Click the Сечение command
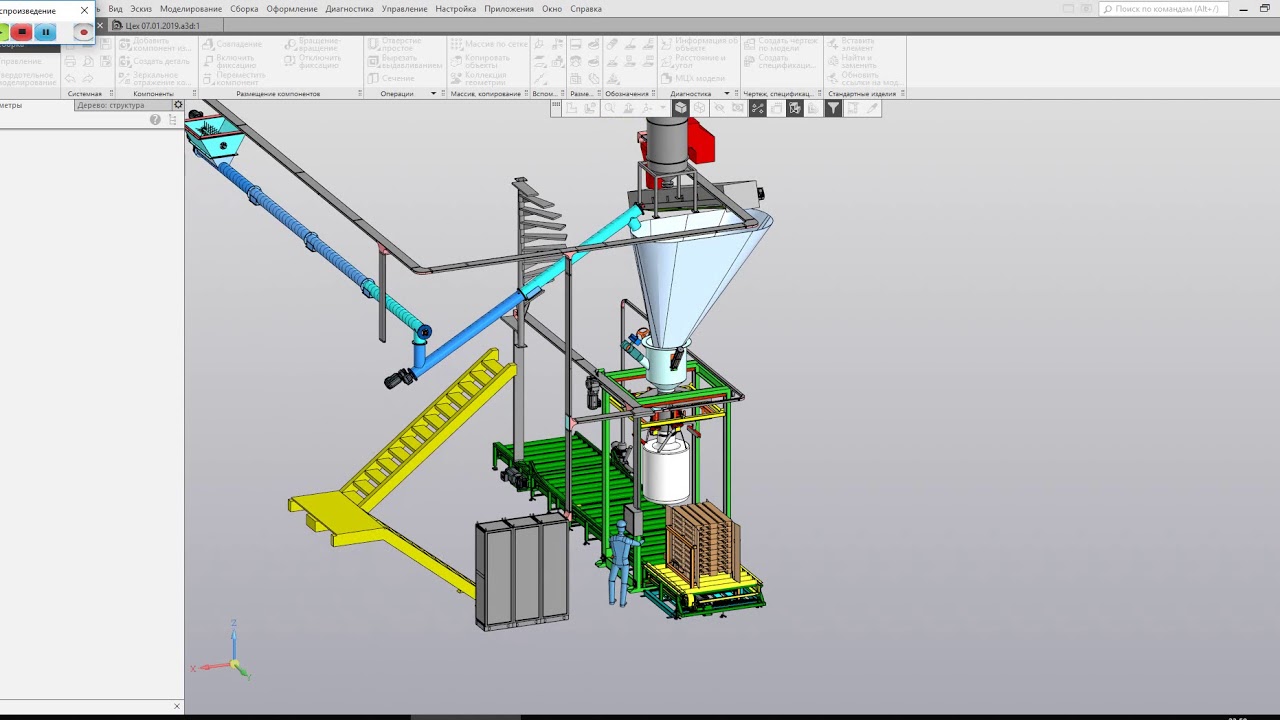 (x=390, y=78)
